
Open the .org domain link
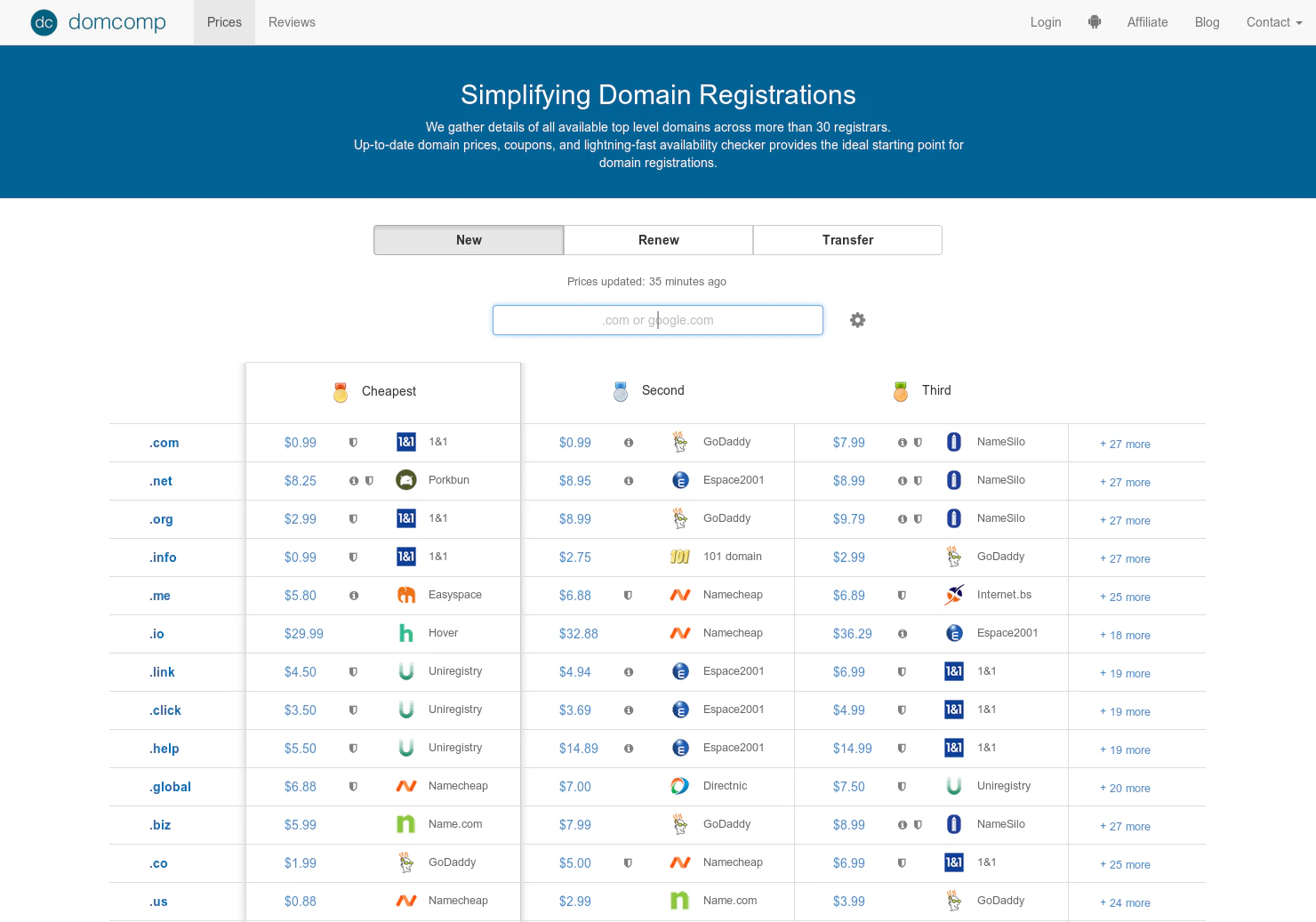pos(161,519)
